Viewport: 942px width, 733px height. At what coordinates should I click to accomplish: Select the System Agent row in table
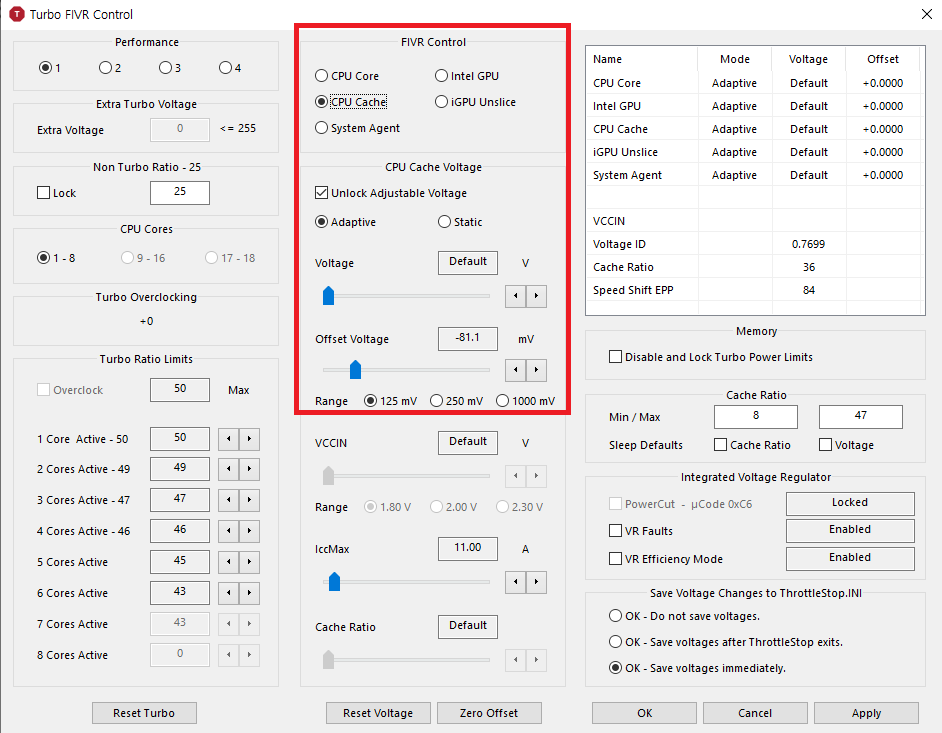coord(755,175)
